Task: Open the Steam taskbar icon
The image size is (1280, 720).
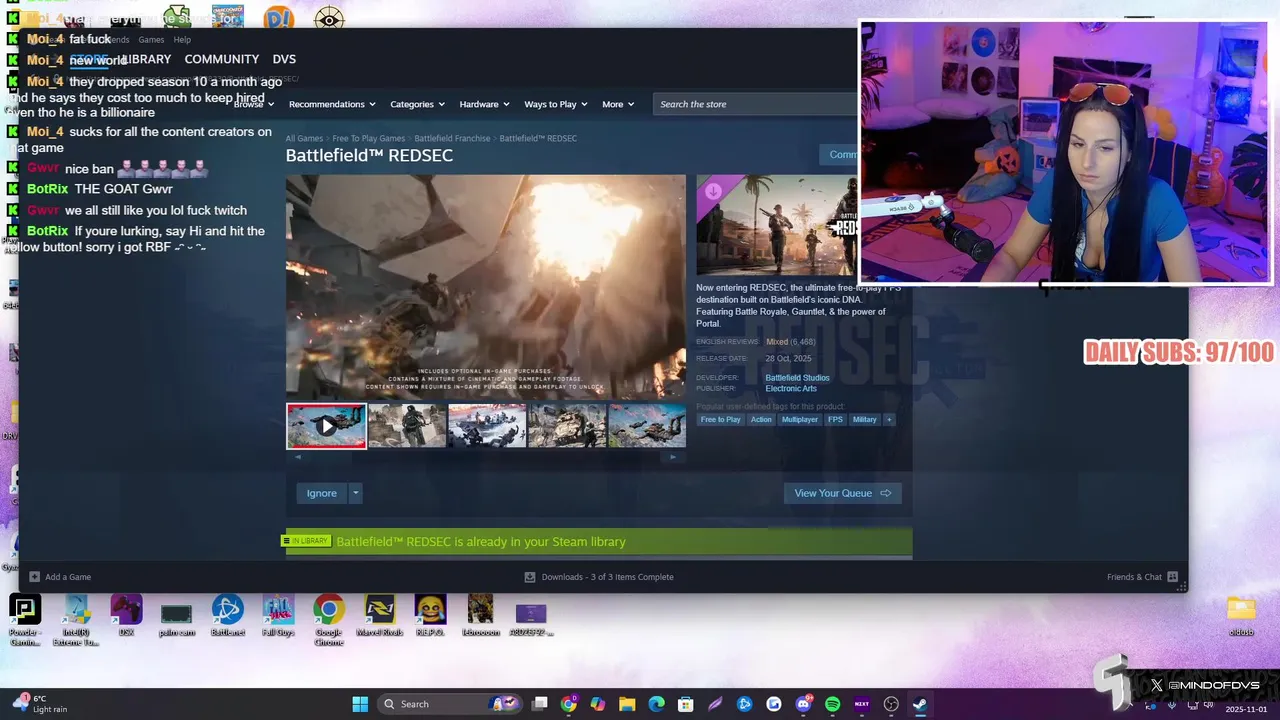Action: point(920,704)
